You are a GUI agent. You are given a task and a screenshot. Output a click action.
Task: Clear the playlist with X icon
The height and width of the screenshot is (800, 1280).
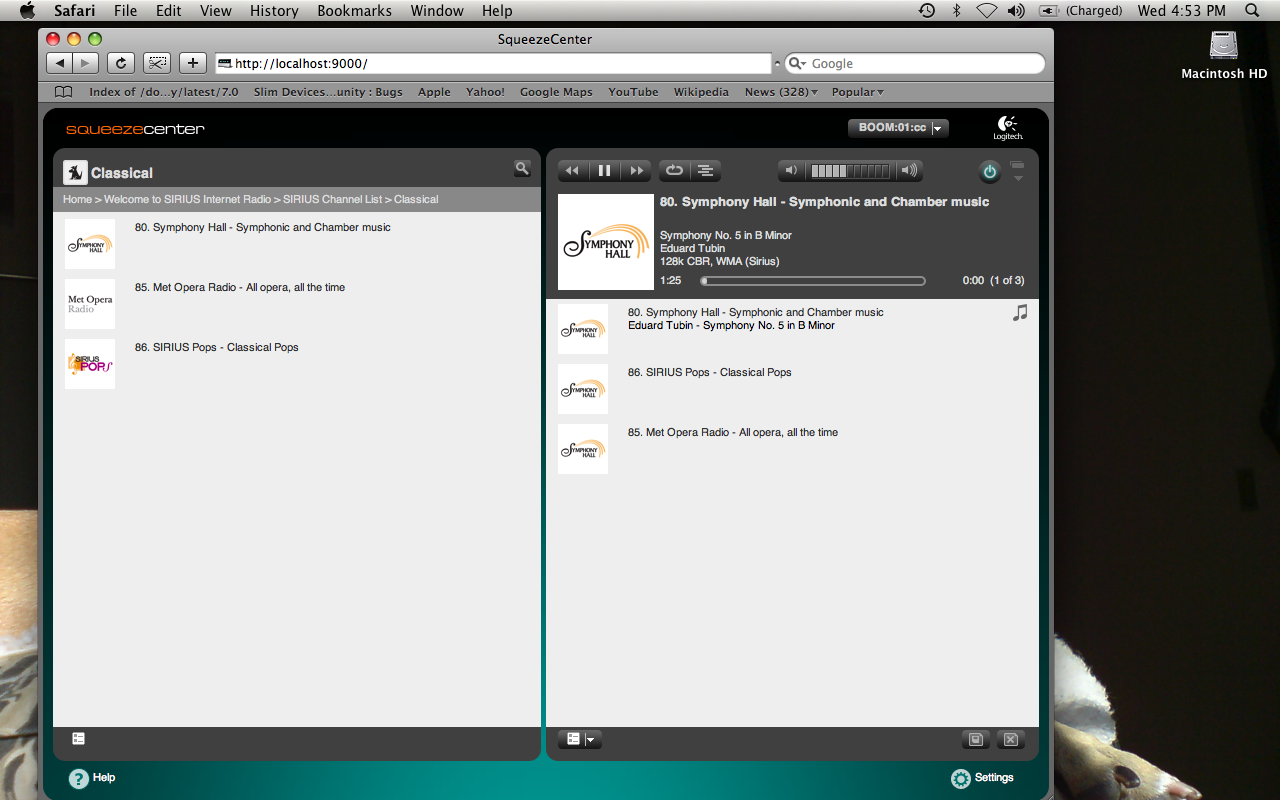[x=1010, y=739]
